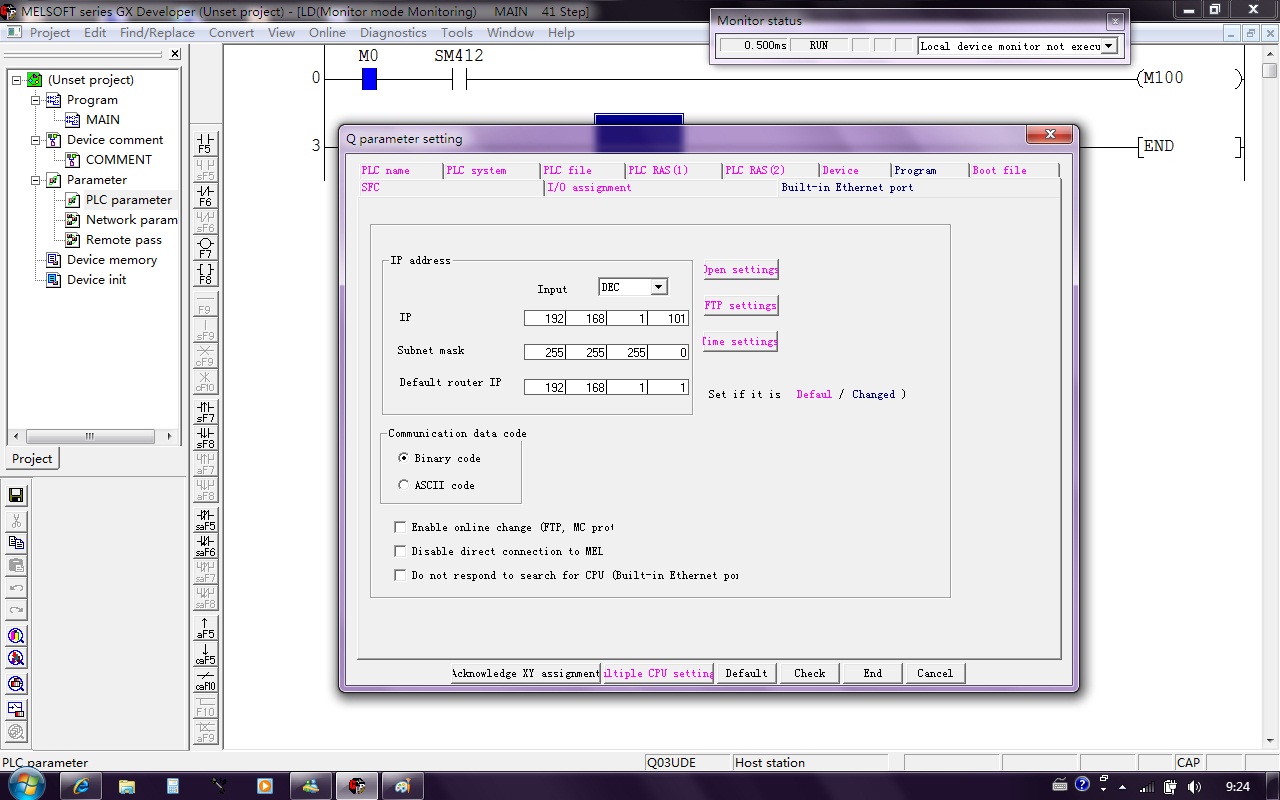Enable online change (FTP, MC protocol) checkbox
This screenshot has width=1280, height=800.
pyautogui.click(x=401, y=527)
